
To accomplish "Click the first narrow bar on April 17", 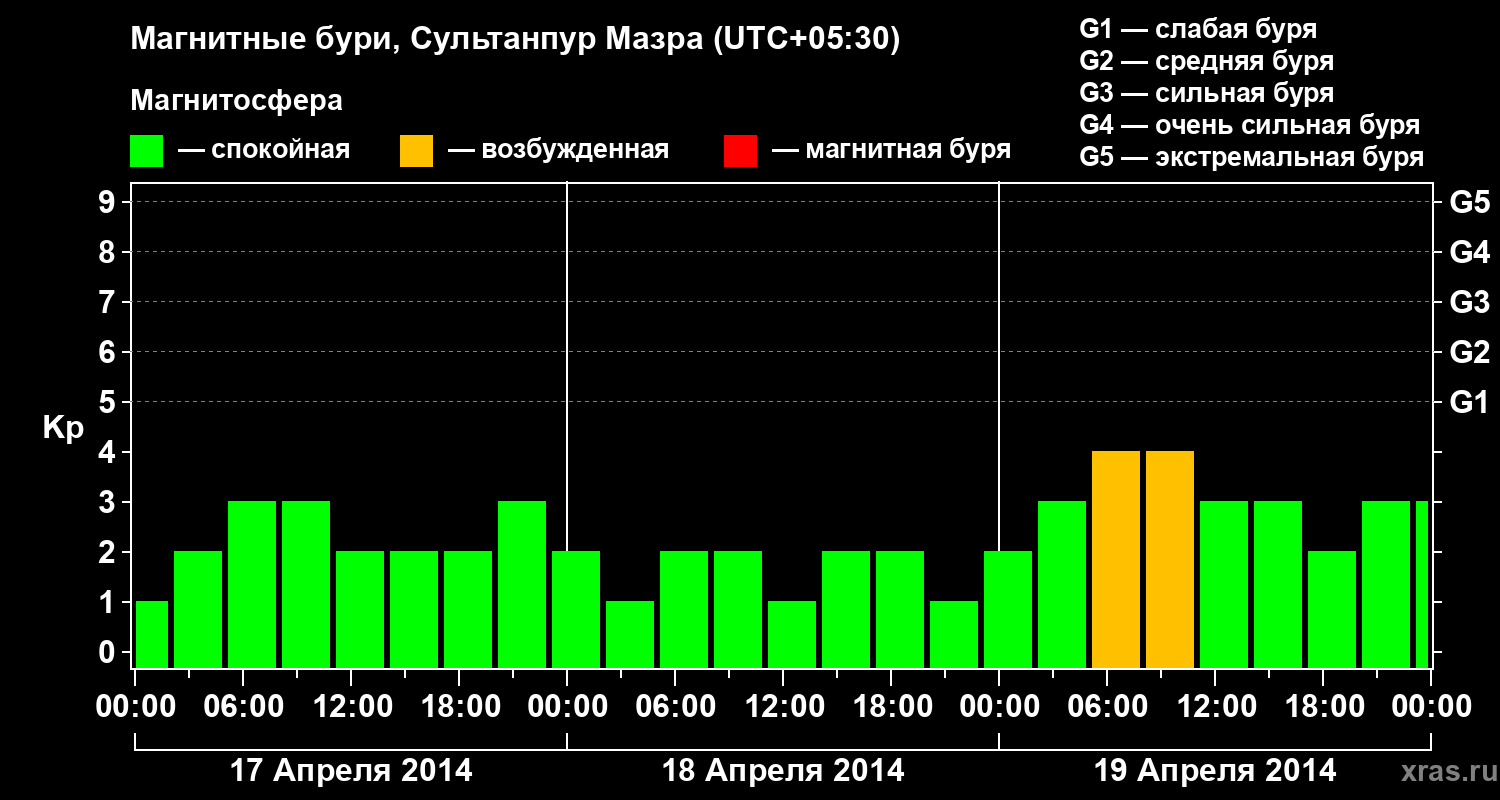I will (152, 635).
